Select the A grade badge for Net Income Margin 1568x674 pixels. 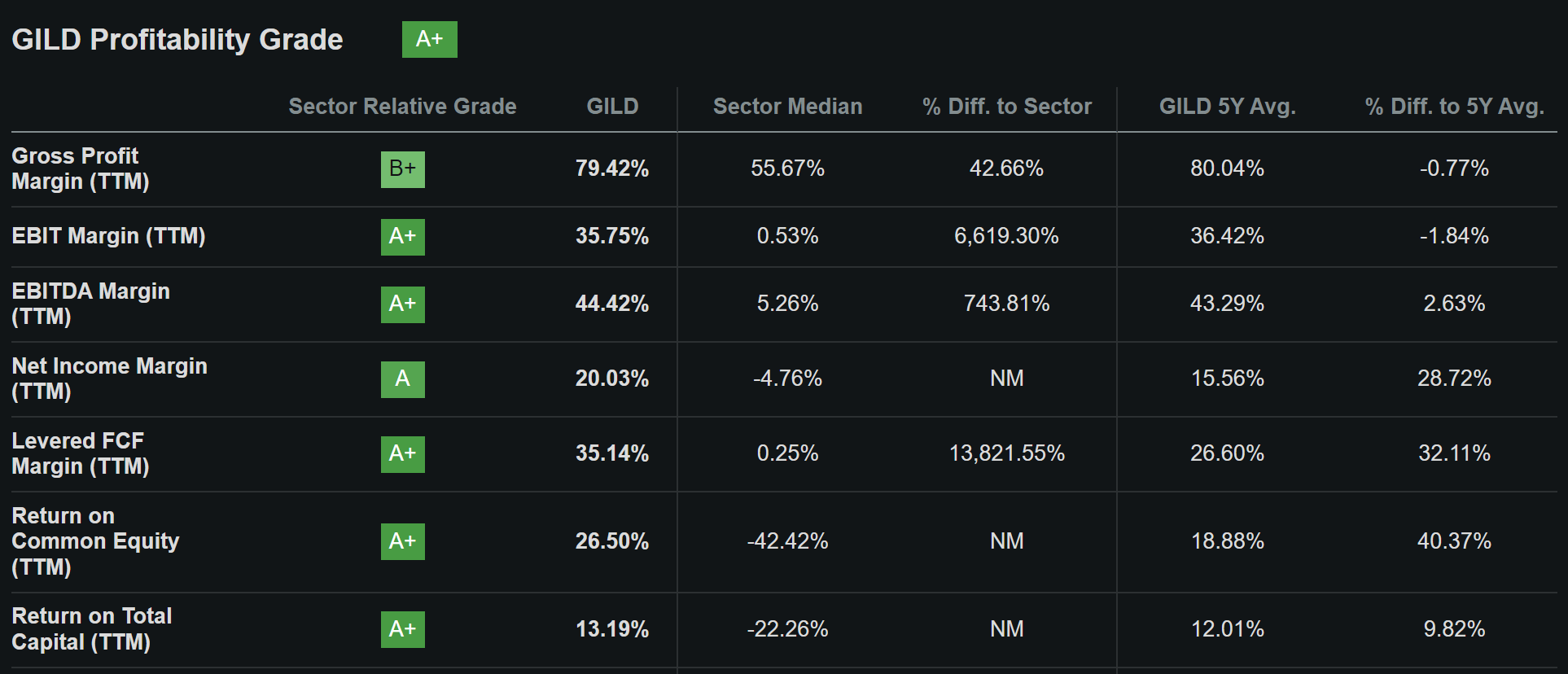[x=402, y=379]
